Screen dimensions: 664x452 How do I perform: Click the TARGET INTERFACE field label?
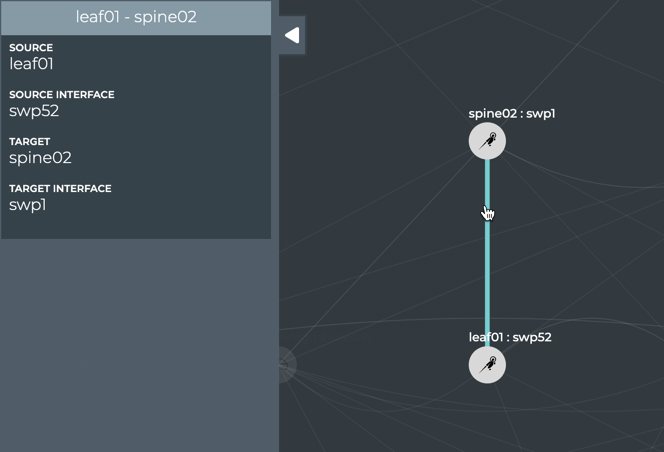(60, 189)
